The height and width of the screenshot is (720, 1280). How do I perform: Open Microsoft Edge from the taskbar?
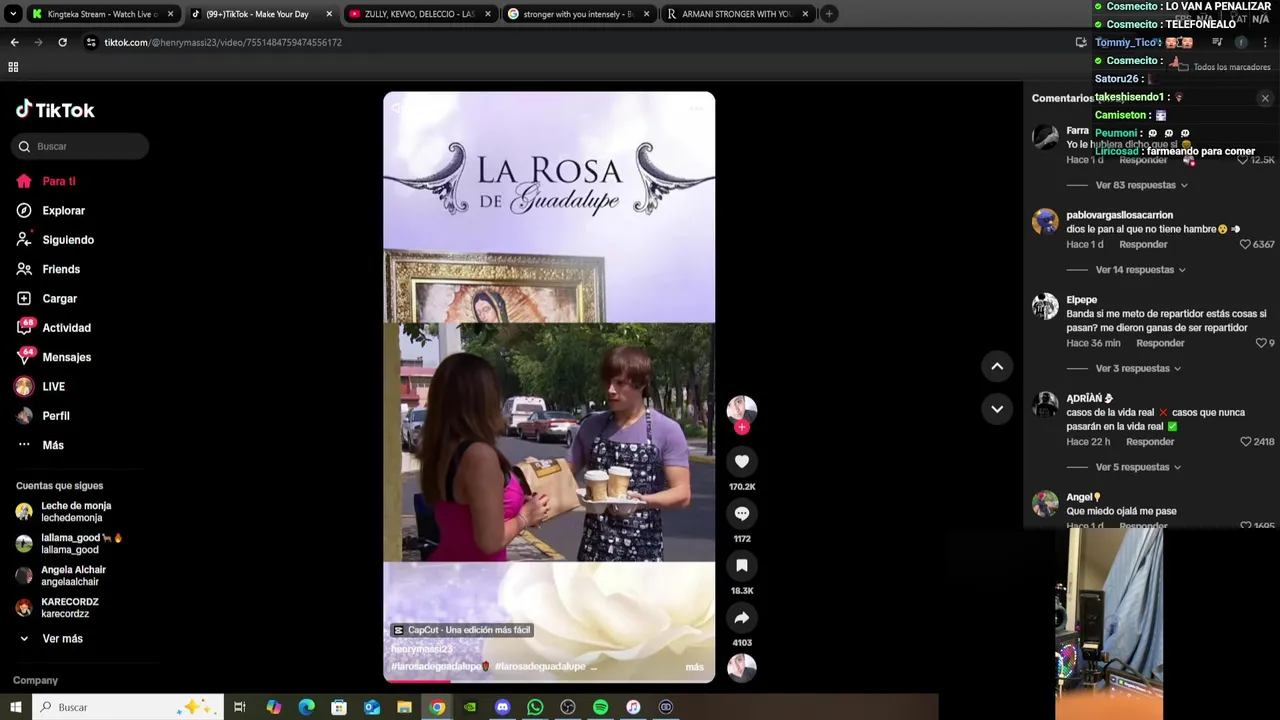[x=306, y=707]
